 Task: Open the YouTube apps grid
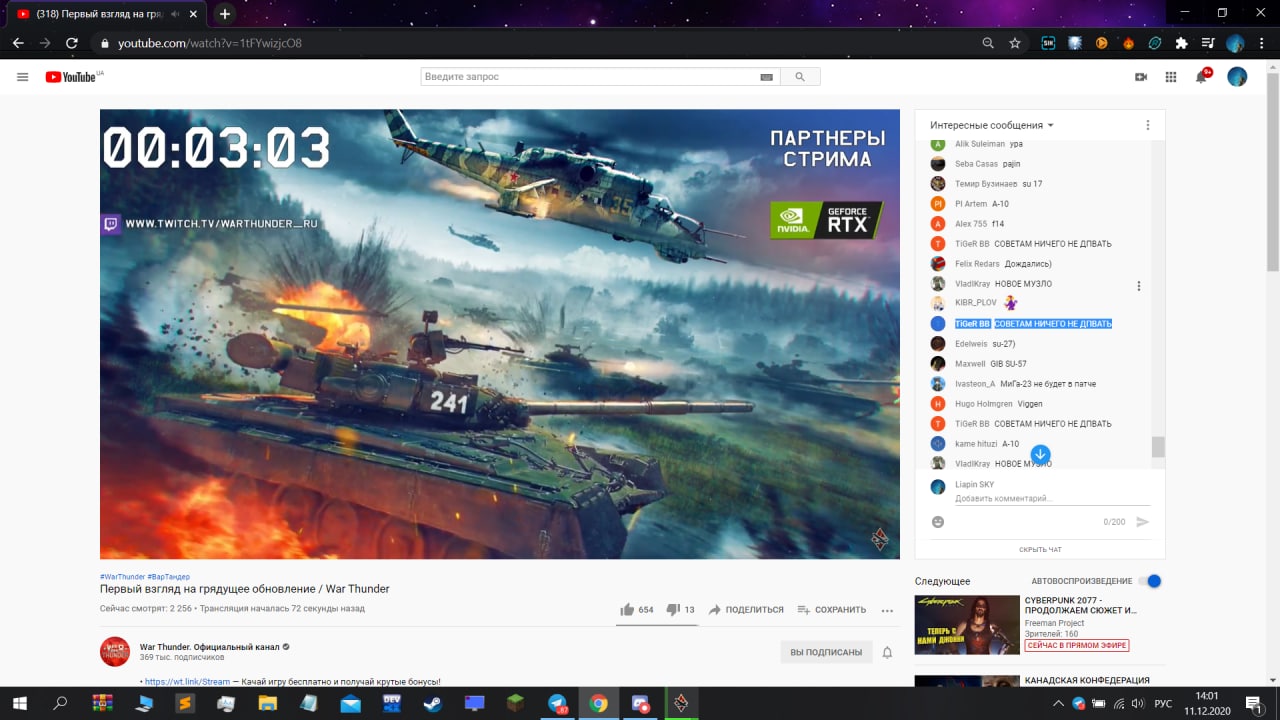pyautogui.click(x=1171, y=77)
